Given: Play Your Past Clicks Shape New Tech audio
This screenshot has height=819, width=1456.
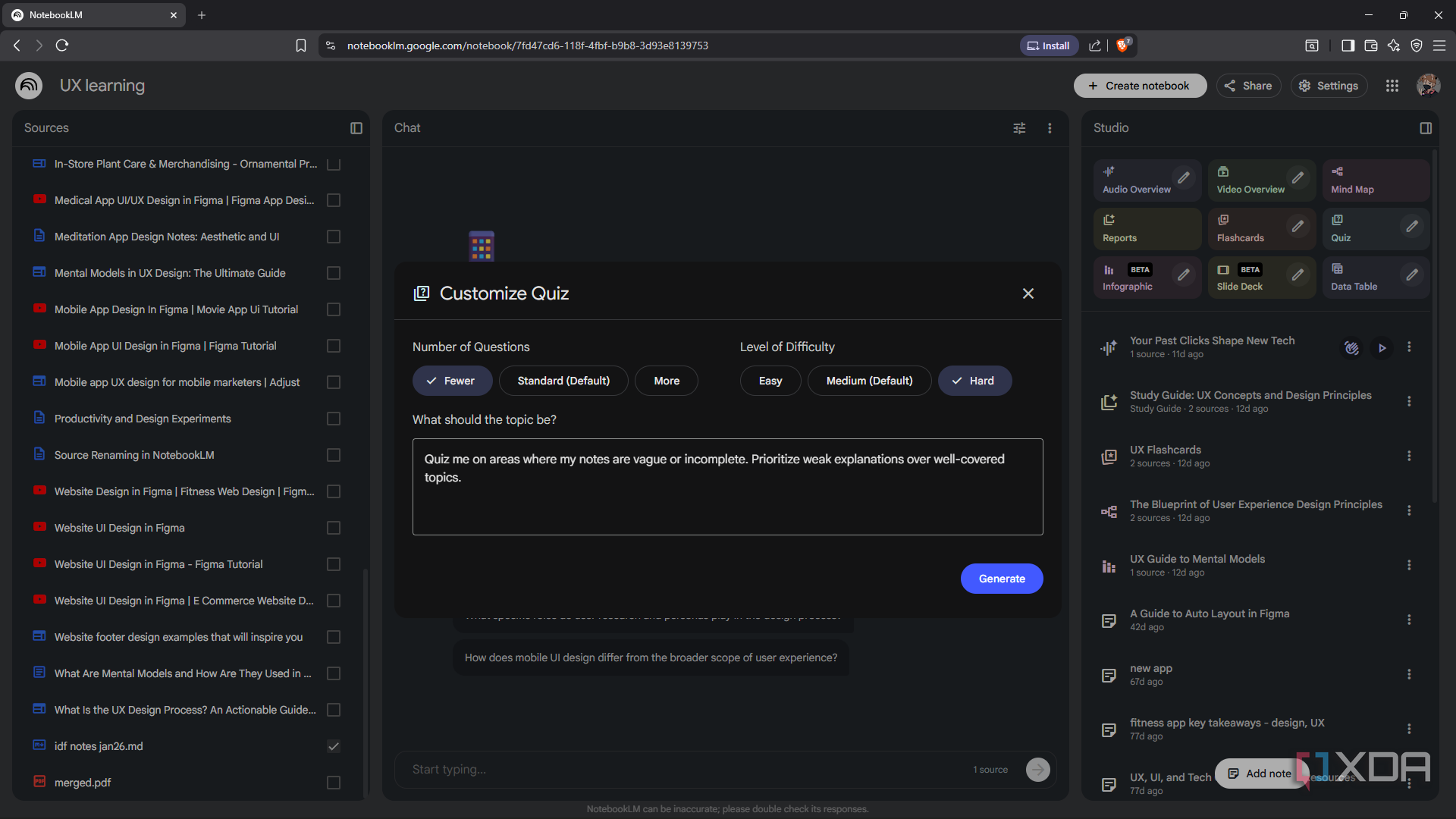Looking at the screenshot, I should (x=1382, y=348).
